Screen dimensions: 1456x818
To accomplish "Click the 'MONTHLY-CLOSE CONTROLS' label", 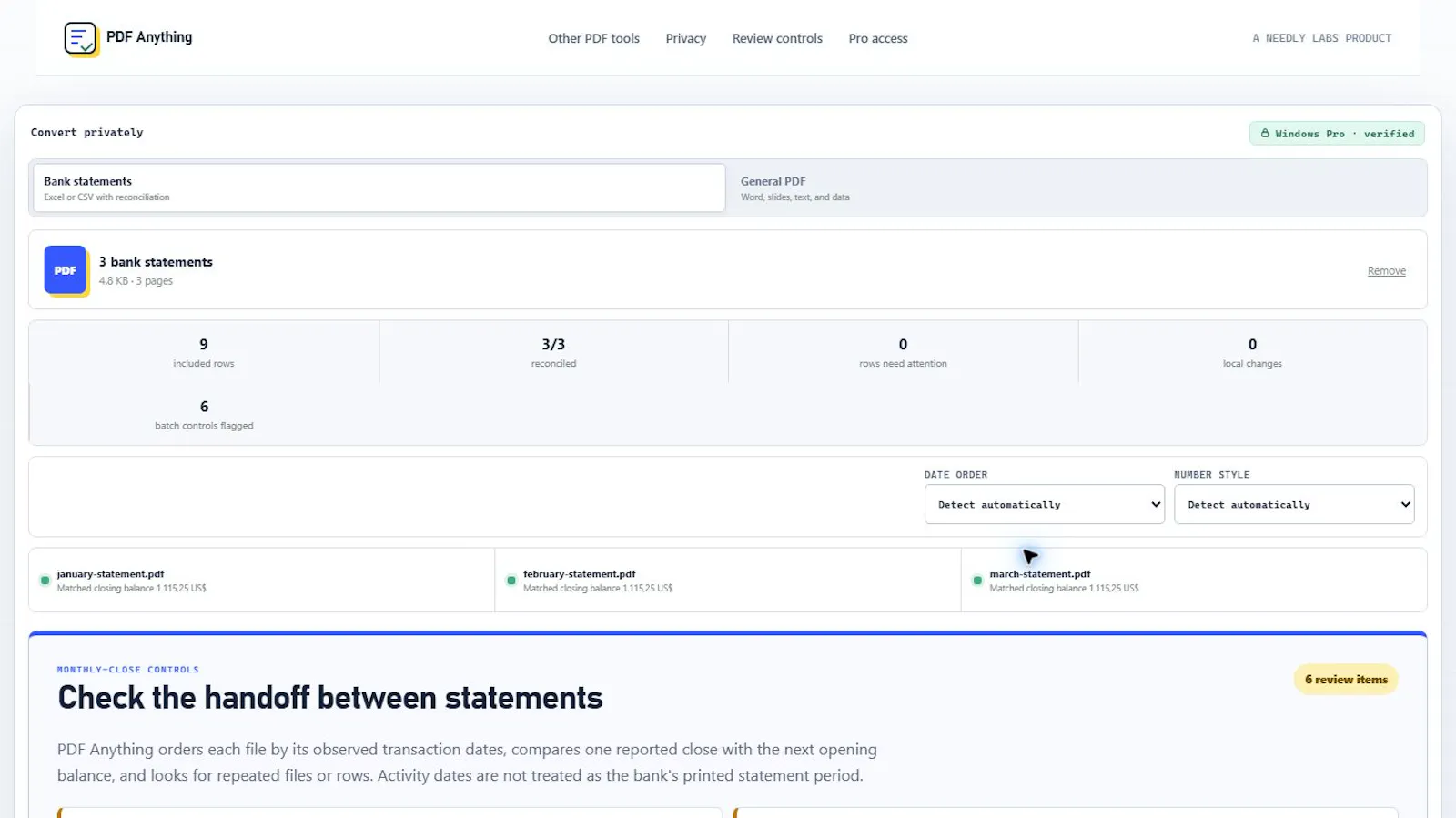I will (127, 670).
